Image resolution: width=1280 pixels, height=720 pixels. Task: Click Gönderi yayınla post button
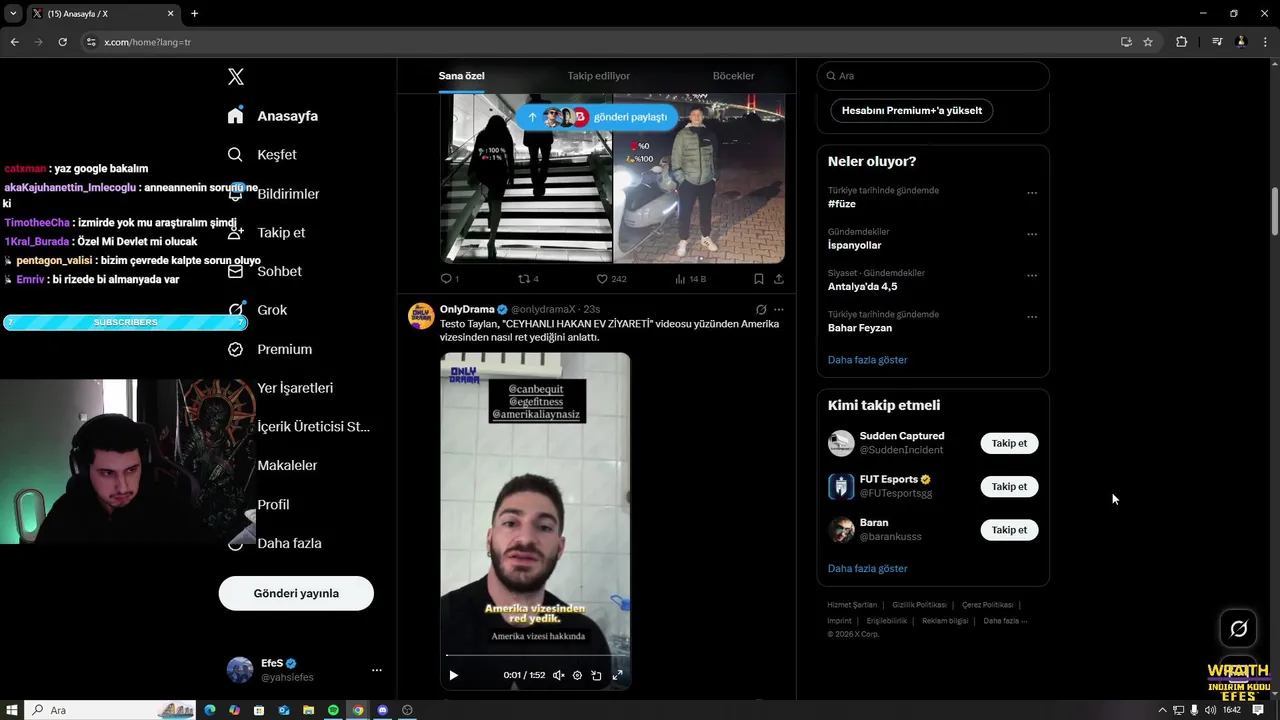point(296,593)
